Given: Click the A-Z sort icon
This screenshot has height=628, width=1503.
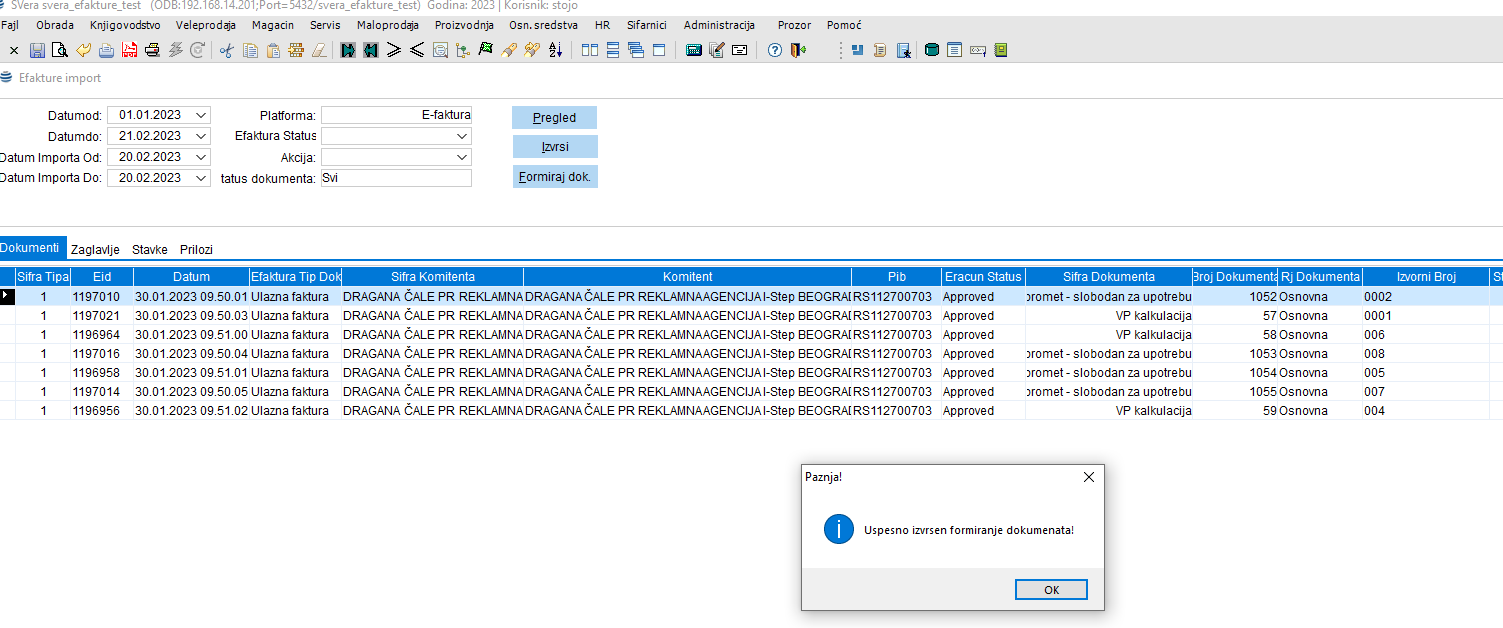Looking at the screenshot, I should (555, 50).
